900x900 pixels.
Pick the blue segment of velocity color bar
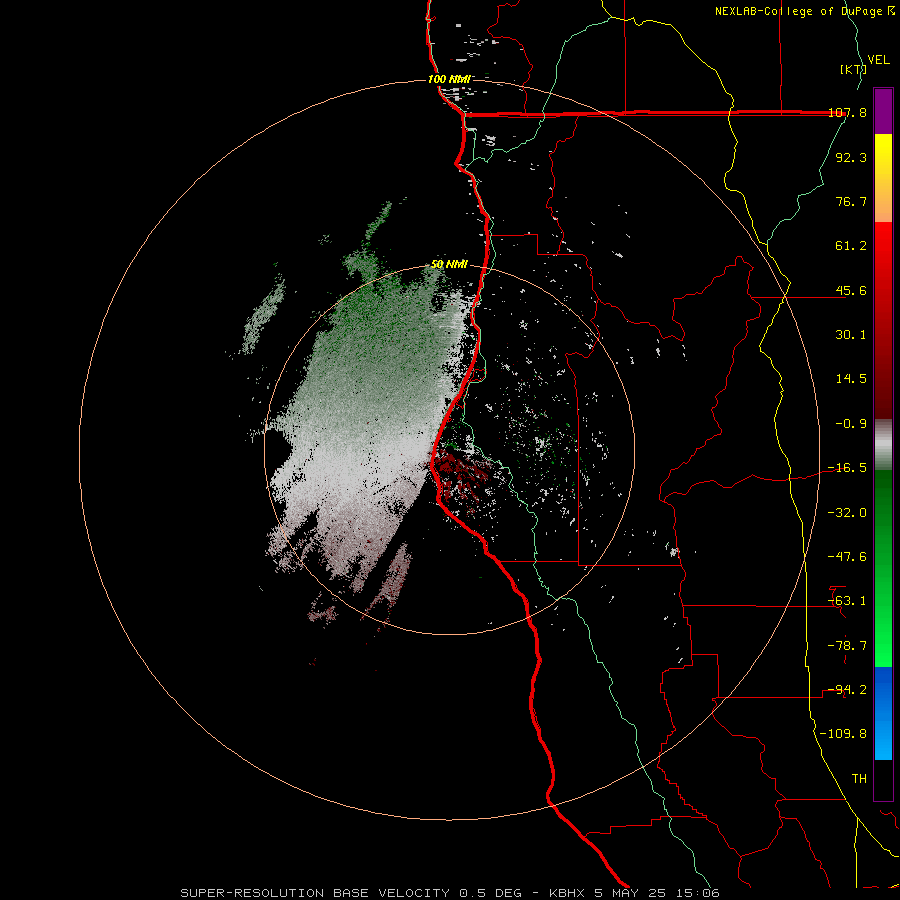click(x=883, y=713)
